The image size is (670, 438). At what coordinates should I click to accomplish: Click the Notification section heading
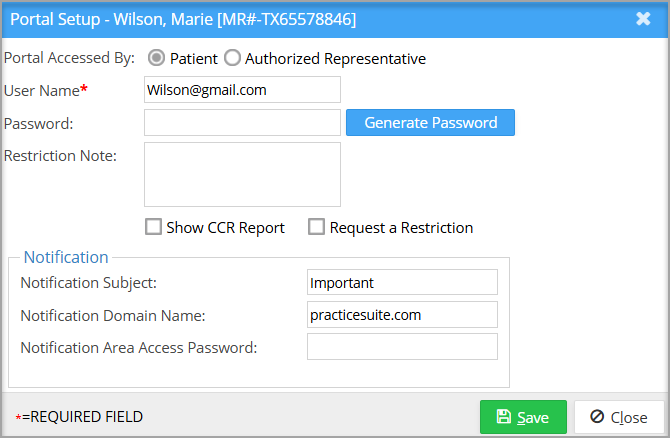[66, 257]
